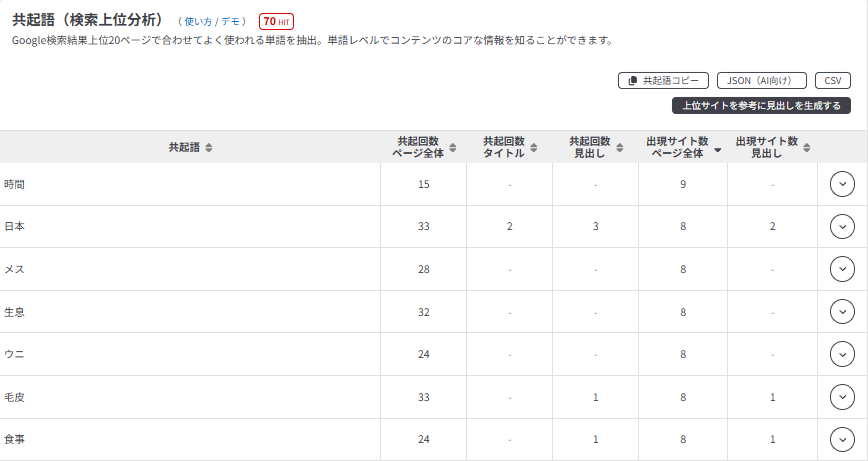Sort table by 共起語 column icon
The height and width of the screenshot is (461, 868).
point(208,147)
